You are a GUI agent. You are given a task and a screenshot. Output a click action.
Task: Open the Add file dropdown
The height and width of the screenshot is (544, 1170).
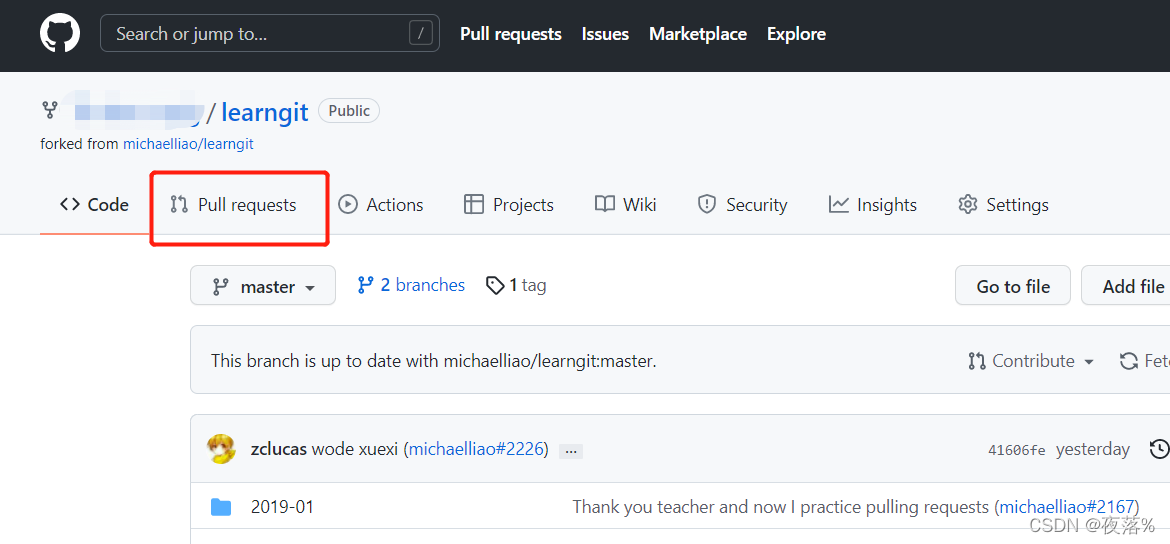pyautogui.click(x=1126, y=286)
